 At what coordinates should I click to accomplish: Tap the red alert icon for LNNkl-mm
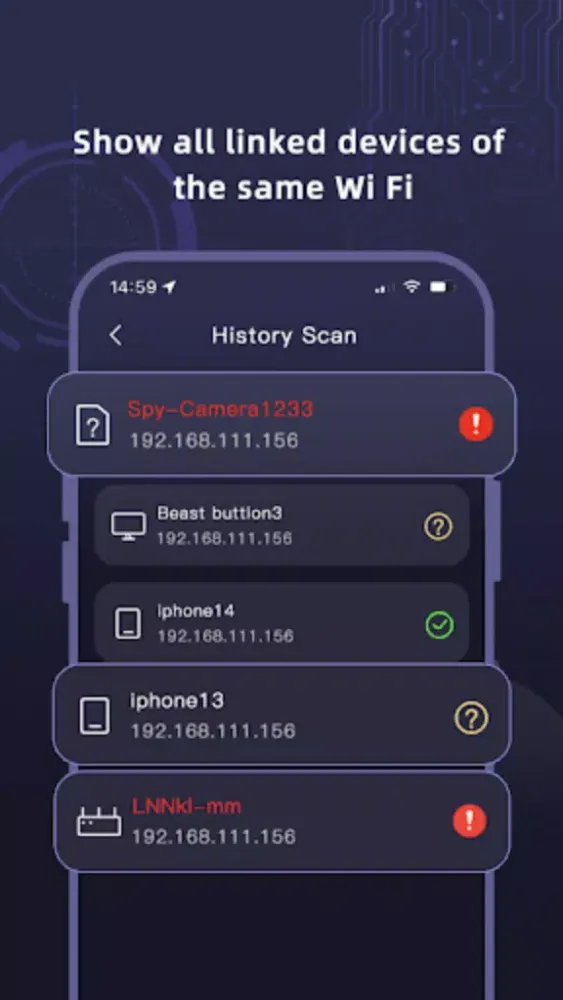click(469, 821)
